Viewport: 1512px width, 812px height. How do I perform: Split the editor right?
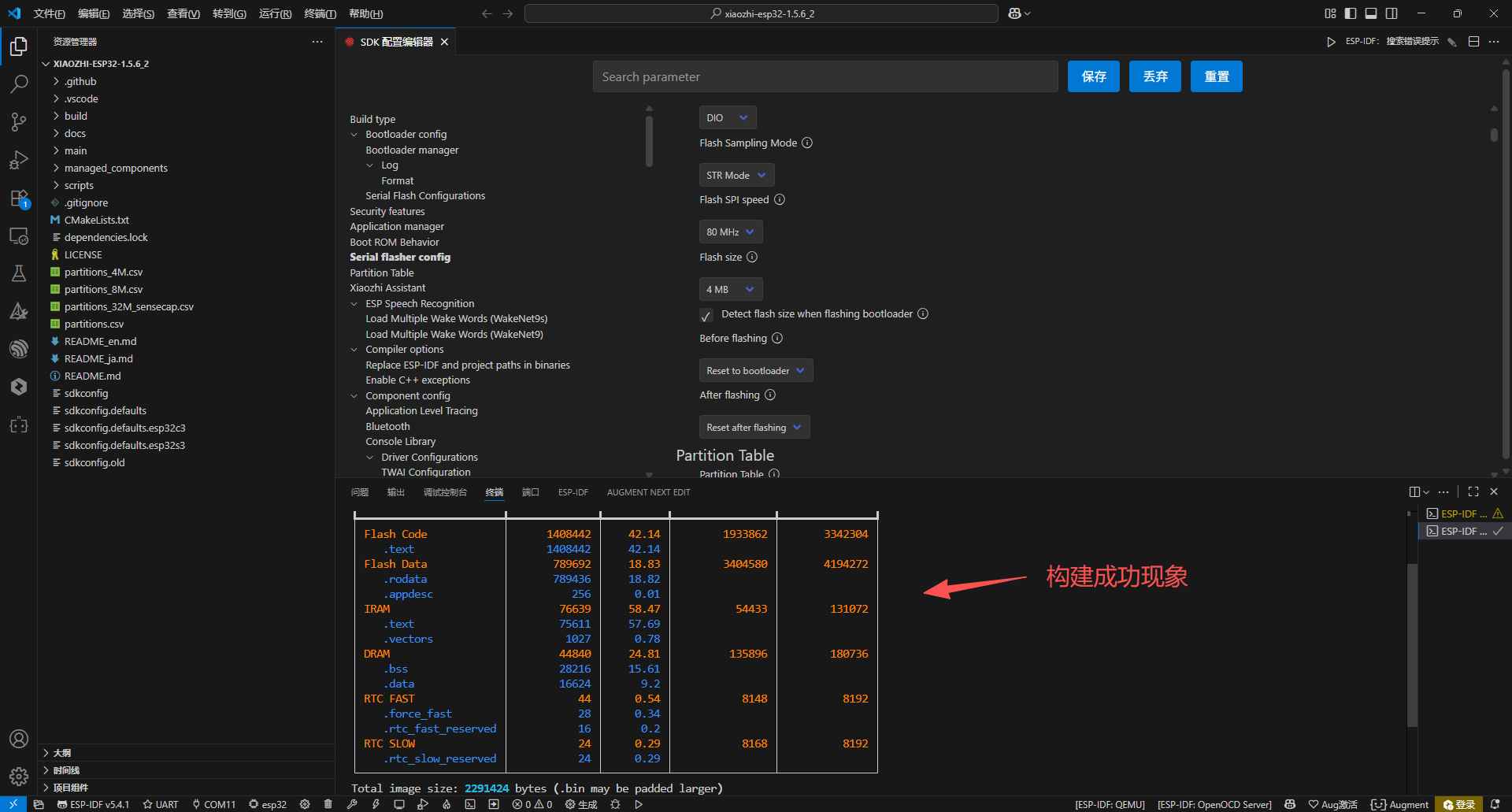point(1473,42)
